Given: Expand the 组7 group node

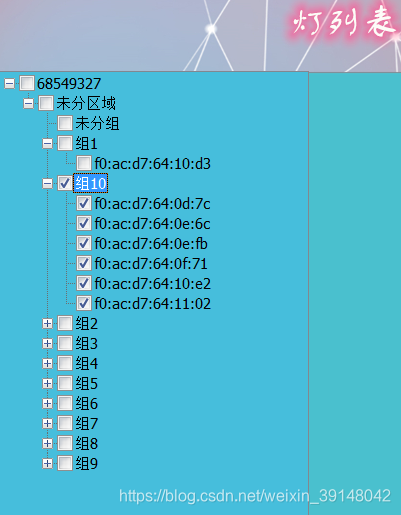Looking at the screenshot, I should coord(48,423).
